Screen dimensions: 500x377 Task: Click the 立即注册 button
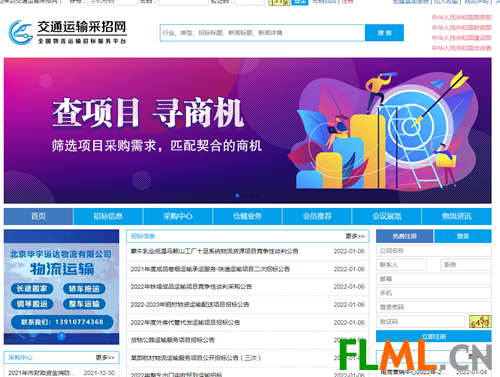pos(434,336)
